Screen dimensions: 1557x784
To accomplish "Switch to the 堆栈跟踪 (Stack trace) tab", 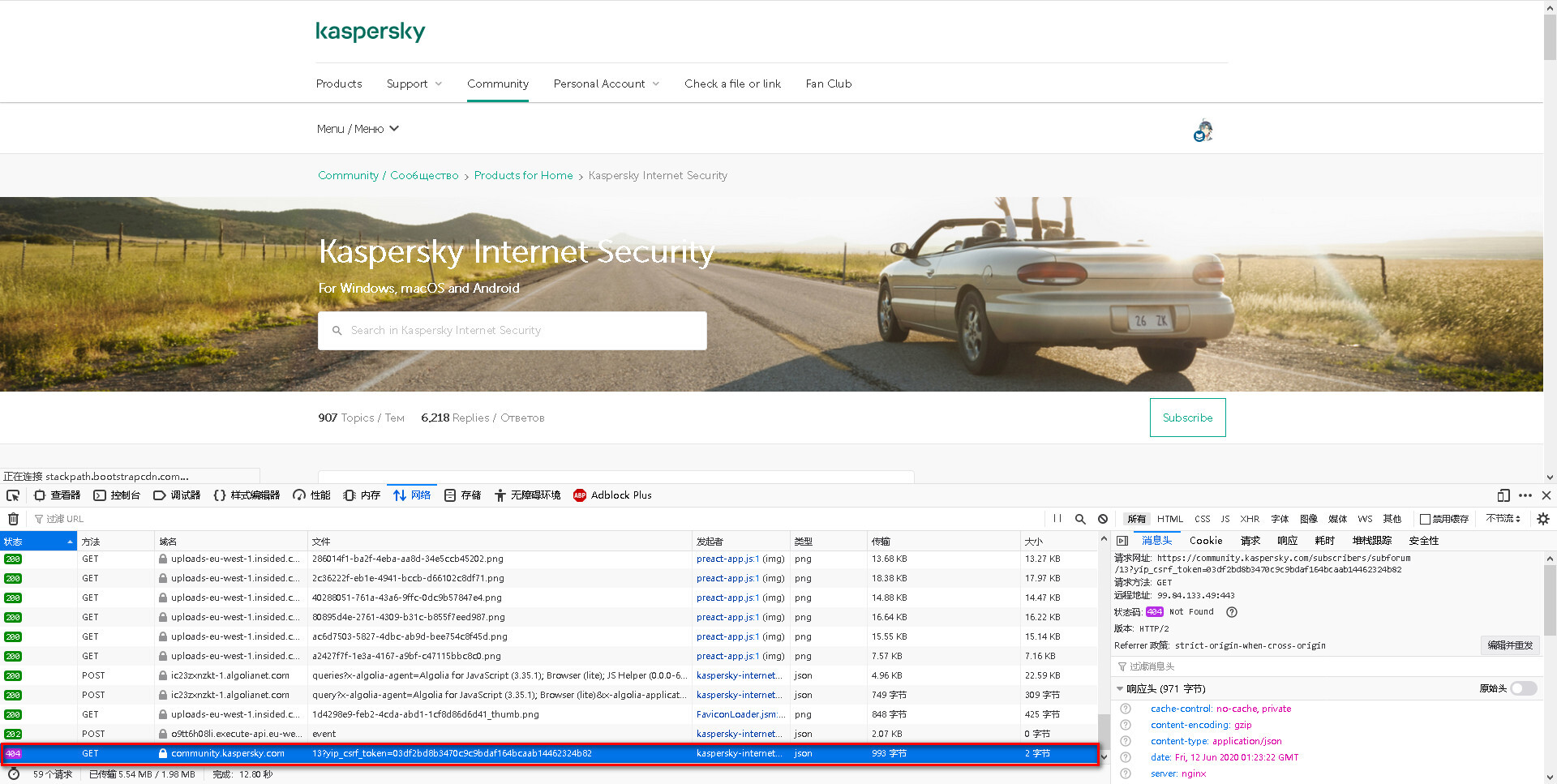I will pyautogui.click(x=1372, y=541).
